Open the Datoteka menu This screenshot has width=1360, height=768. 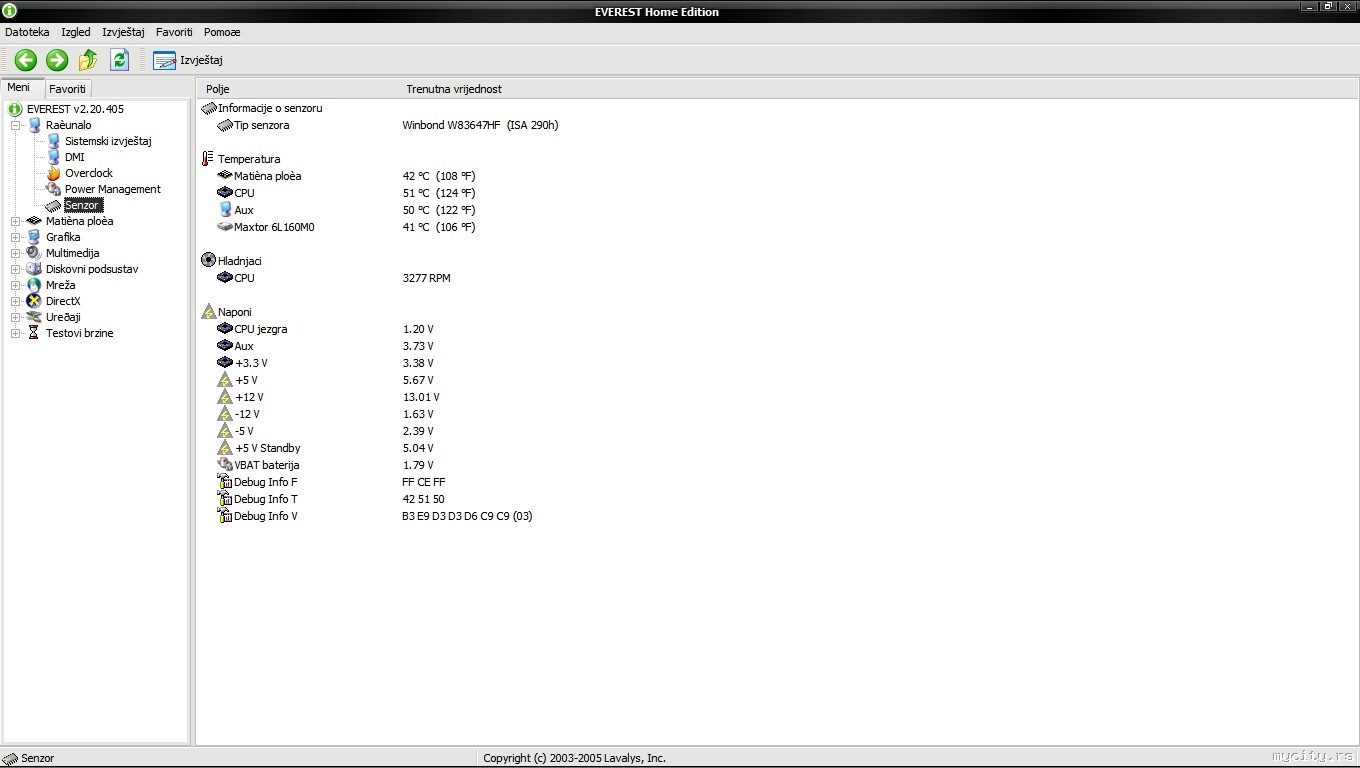tap(27, 32)
